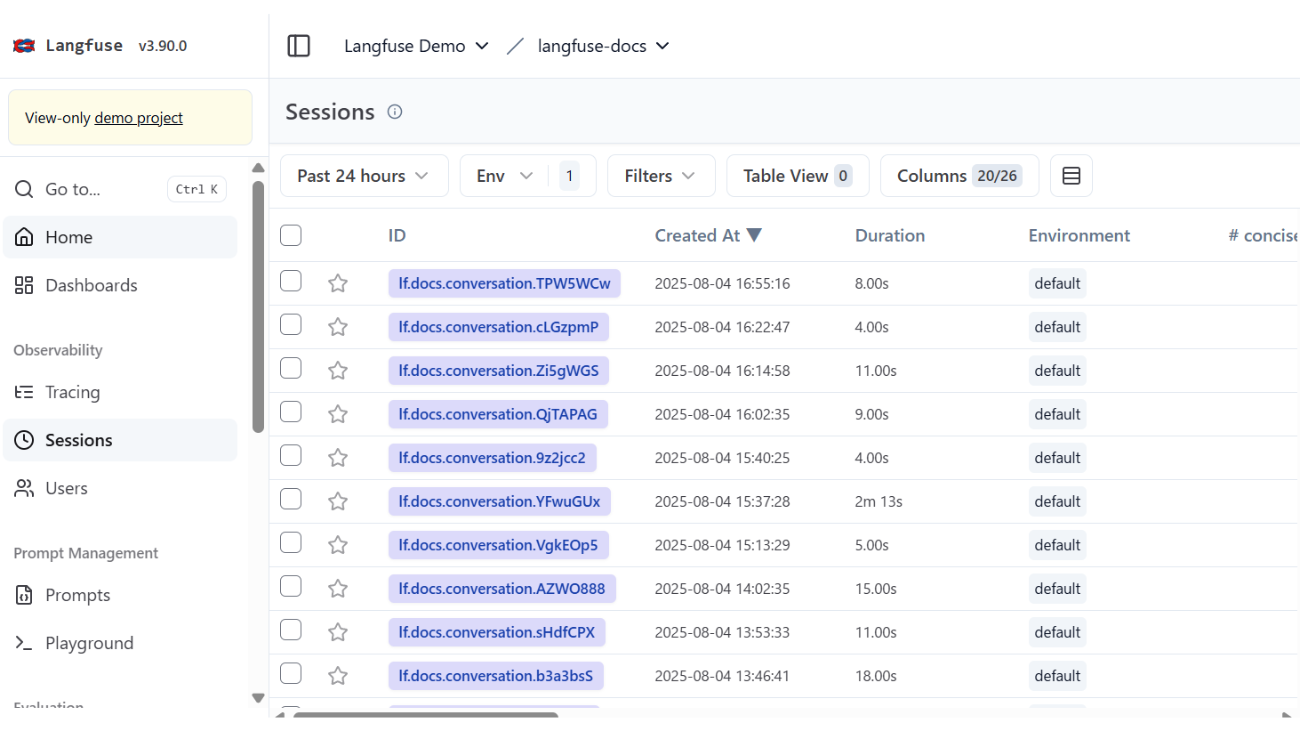Open the Past 24 hours time range dropdown
The width and height of the screenshot is (1300, 731).
click(x=364, y=176)
